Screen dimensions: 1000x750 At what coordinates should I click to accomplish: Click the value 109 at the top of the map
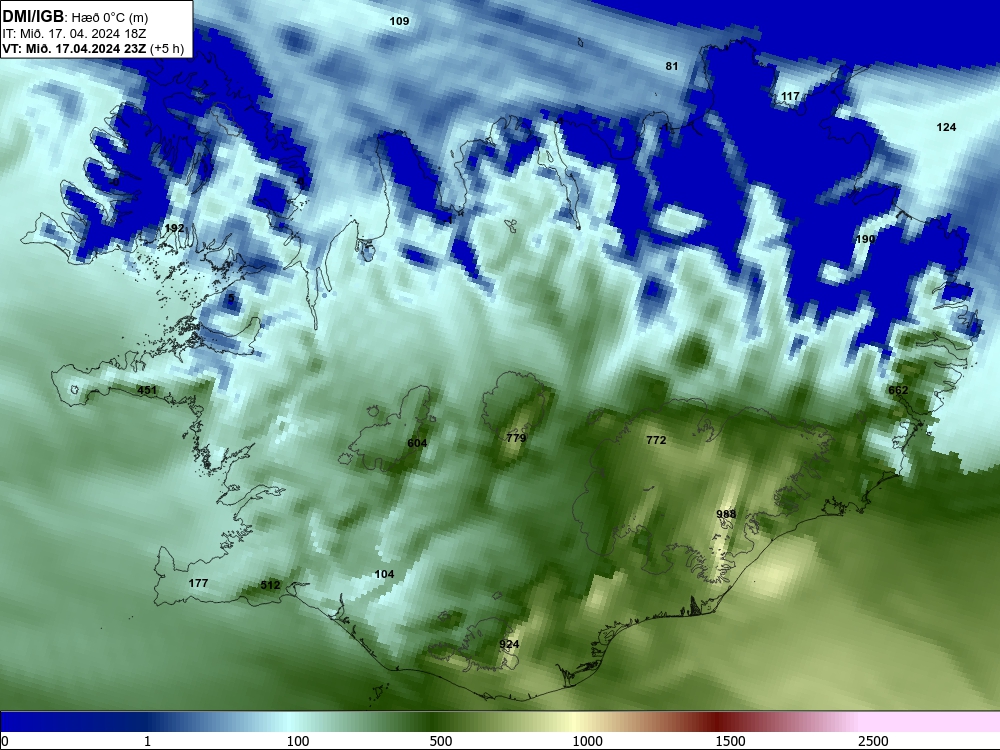click(399, 21)
